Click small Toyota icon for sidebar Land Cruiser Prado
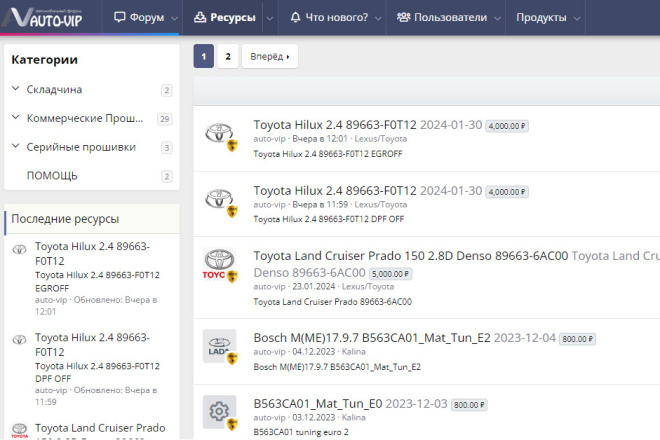This screenshot has height=440, width=660. click(x=19, y=431)
